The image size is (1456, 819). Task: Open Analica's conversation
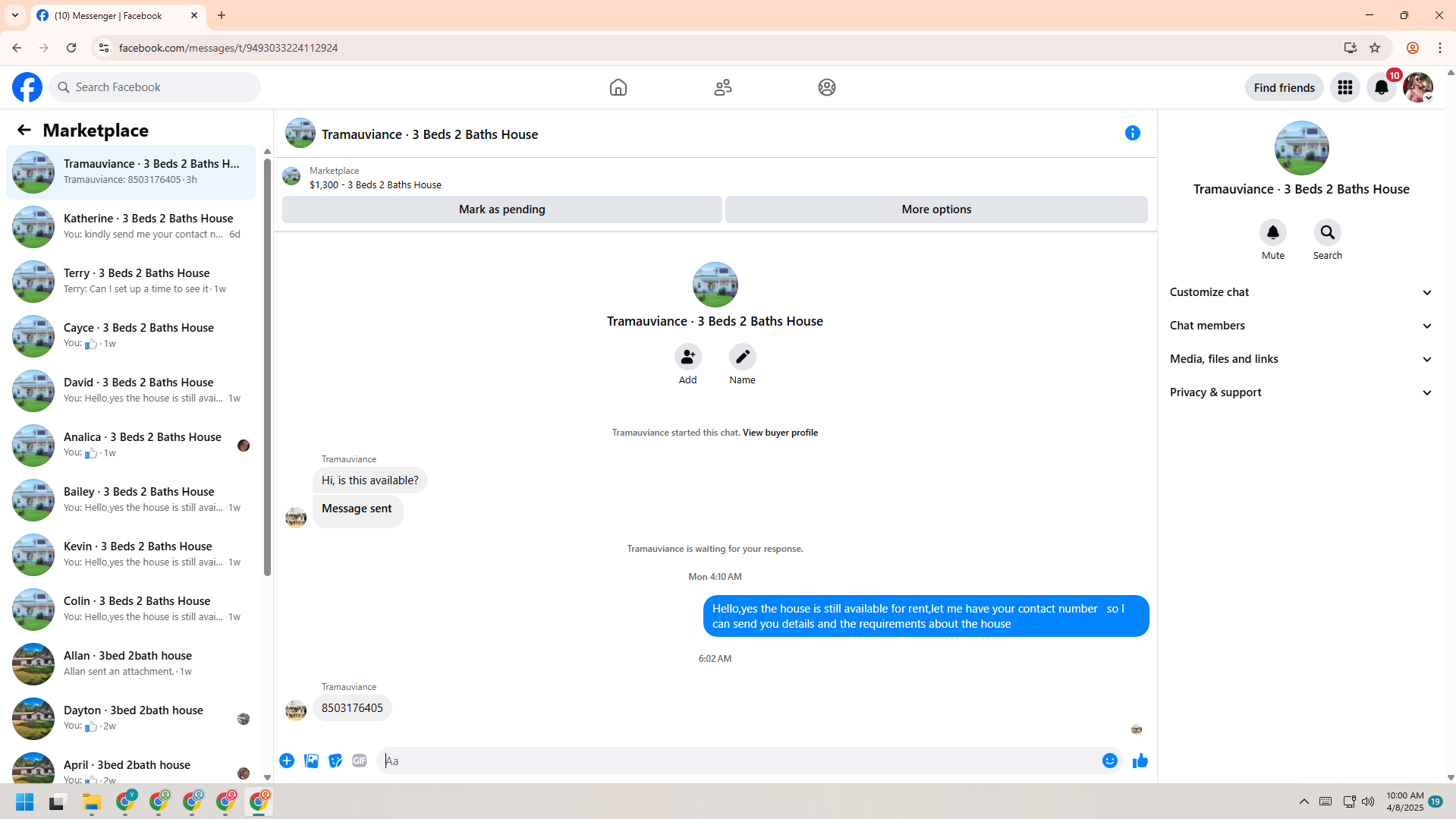pos(131,445)
